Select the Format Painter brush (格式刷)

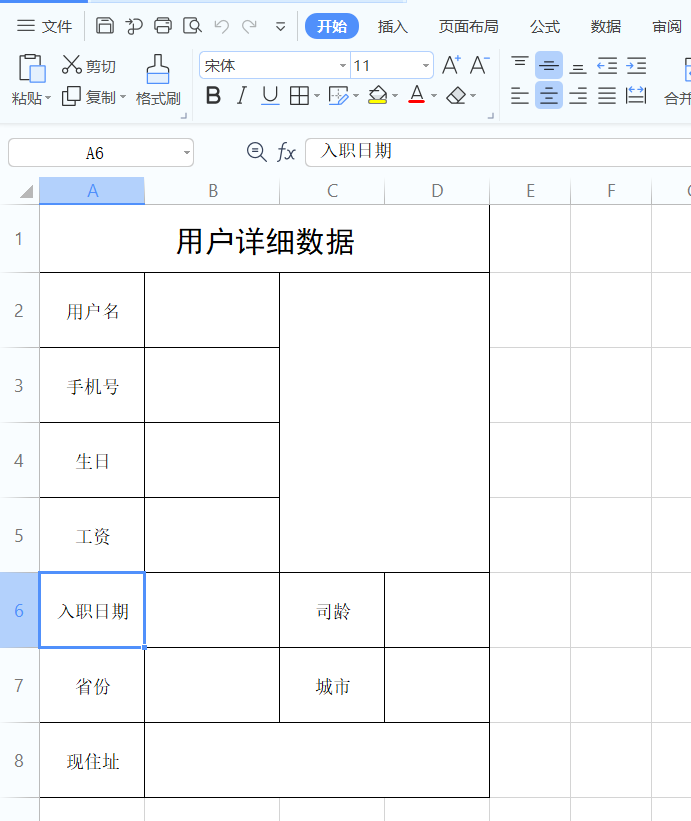[158, 80]
